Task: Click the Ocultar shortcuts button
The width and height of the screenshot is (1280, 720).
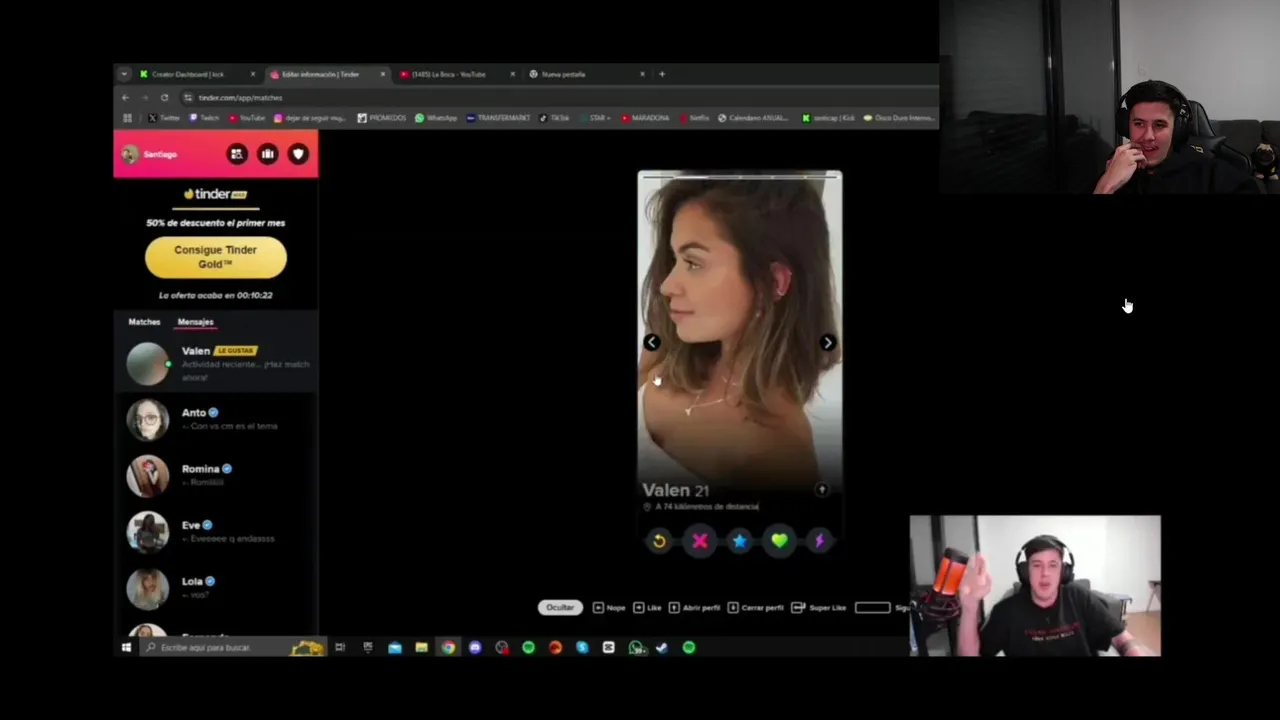Action: point(560,607)
